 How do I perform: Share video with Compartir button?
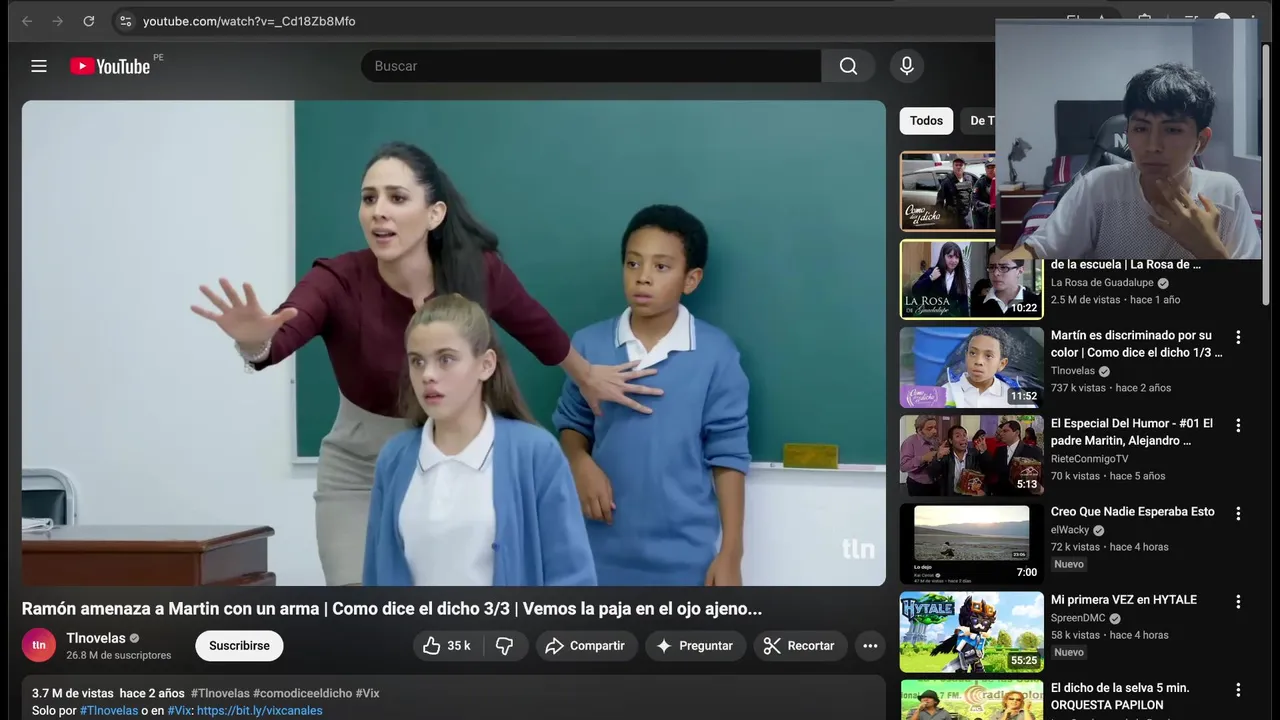pos(585,646)
